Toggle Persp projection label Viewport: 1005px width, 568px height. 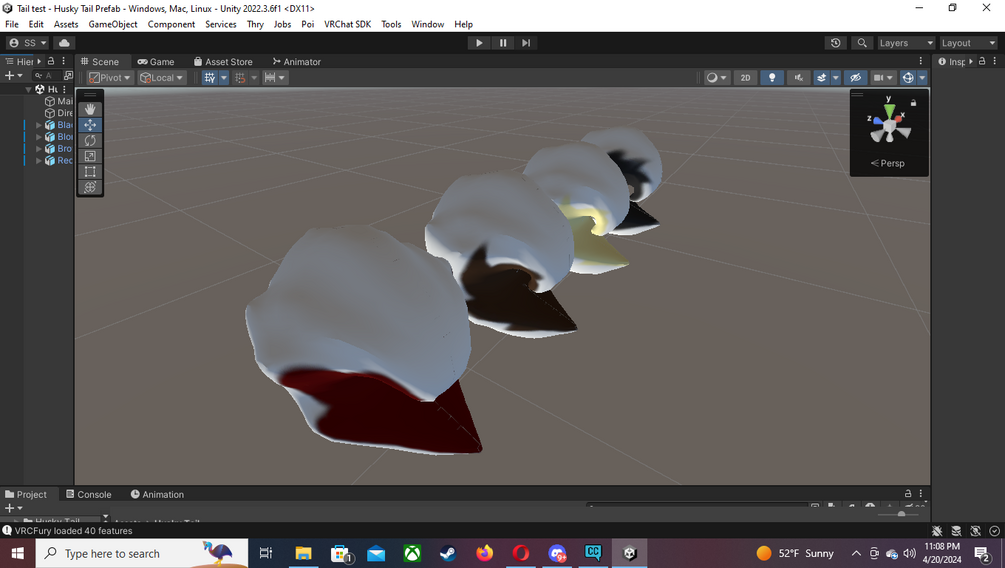[888, 163]
